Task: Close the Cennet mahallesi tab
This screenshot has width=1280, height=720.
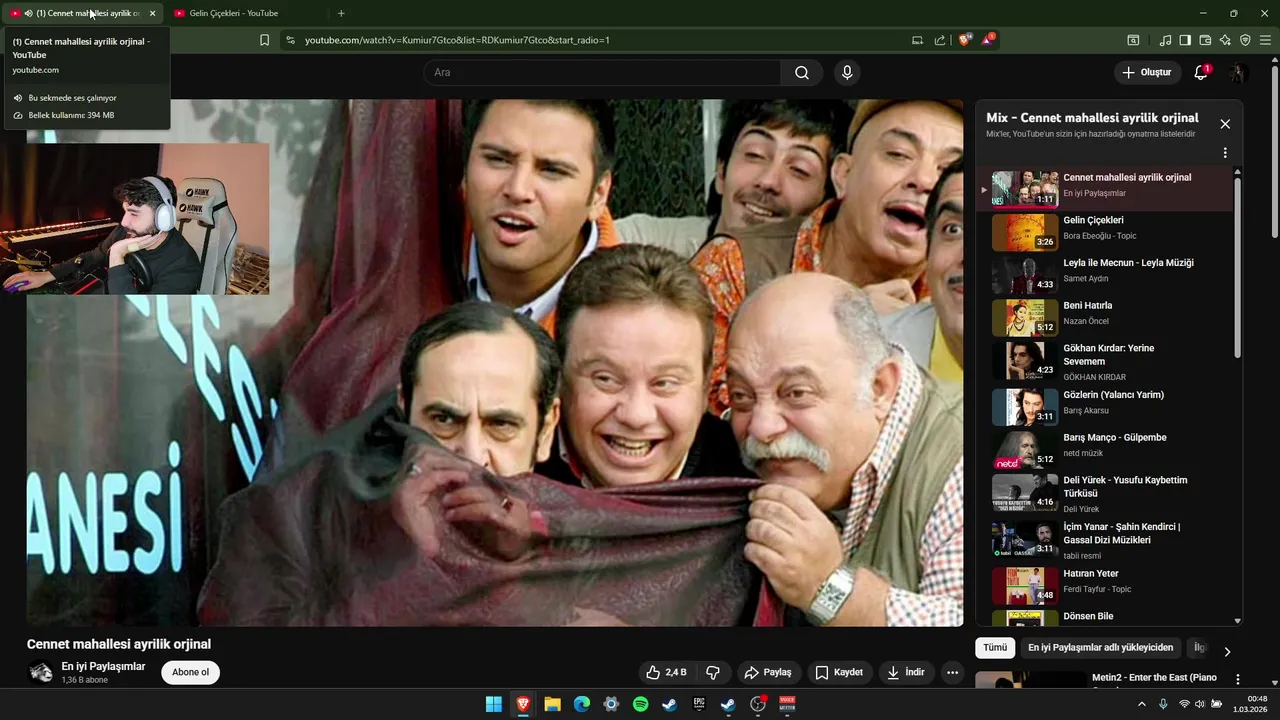Action: 152,13
